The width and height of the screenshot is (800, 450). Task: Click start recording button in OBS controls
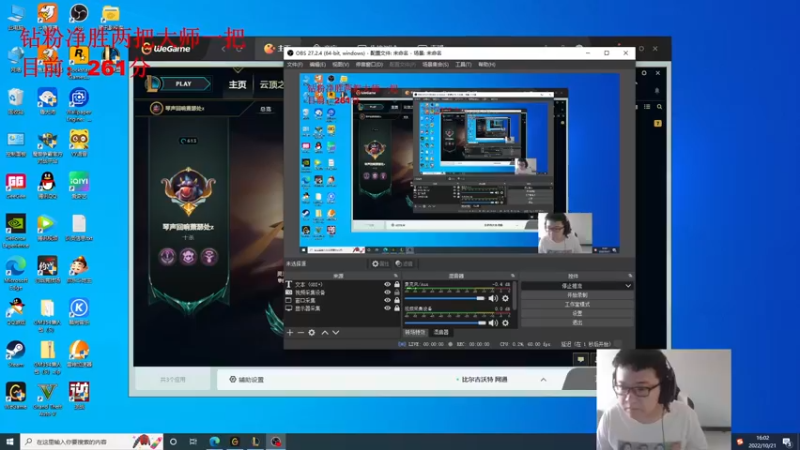pyautogui.click(x=577, y=295)
